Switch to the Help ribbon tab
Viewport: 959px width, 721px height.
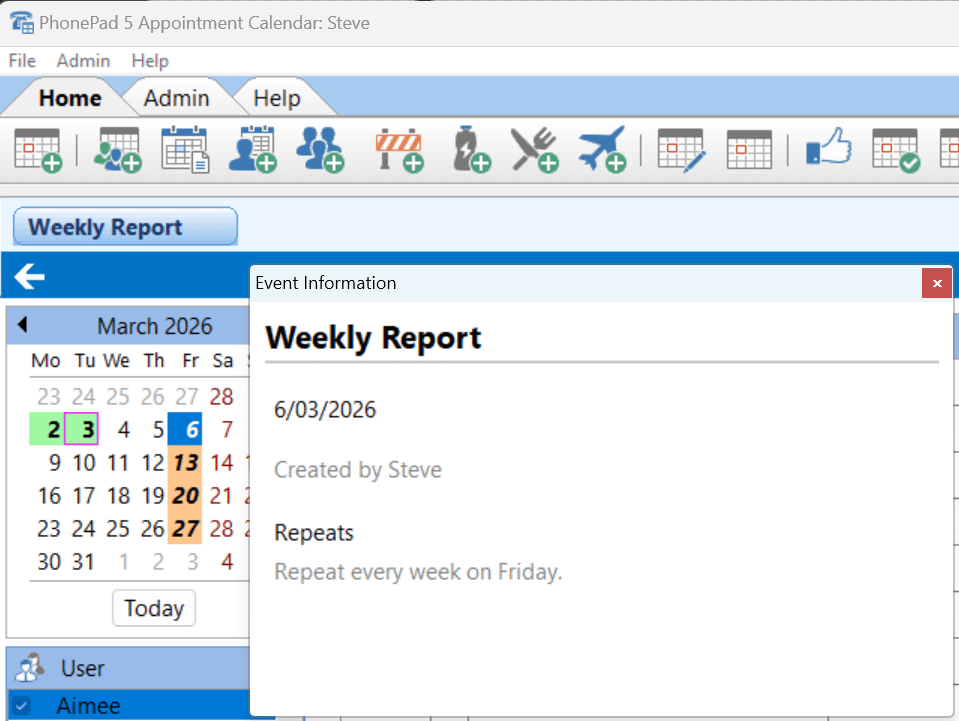pyautogui.click(x=277, y=98)
